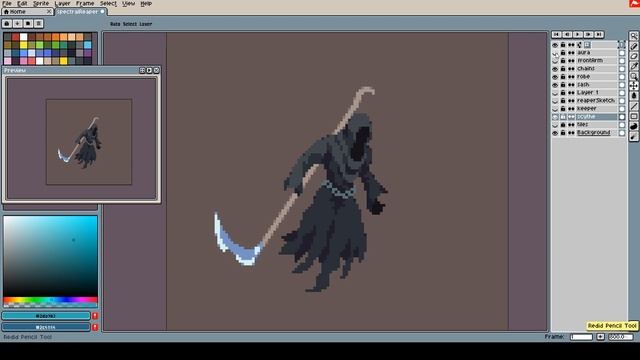Select the Paint Bucket tool
Viewport: 640px width, 360px height.
coord(633,96)
